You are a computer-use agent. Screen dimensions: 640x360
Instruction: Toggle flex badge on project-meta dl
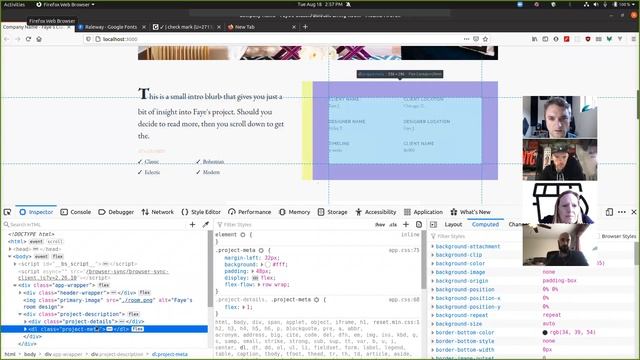pyautogui.click(x=138, y=329)
